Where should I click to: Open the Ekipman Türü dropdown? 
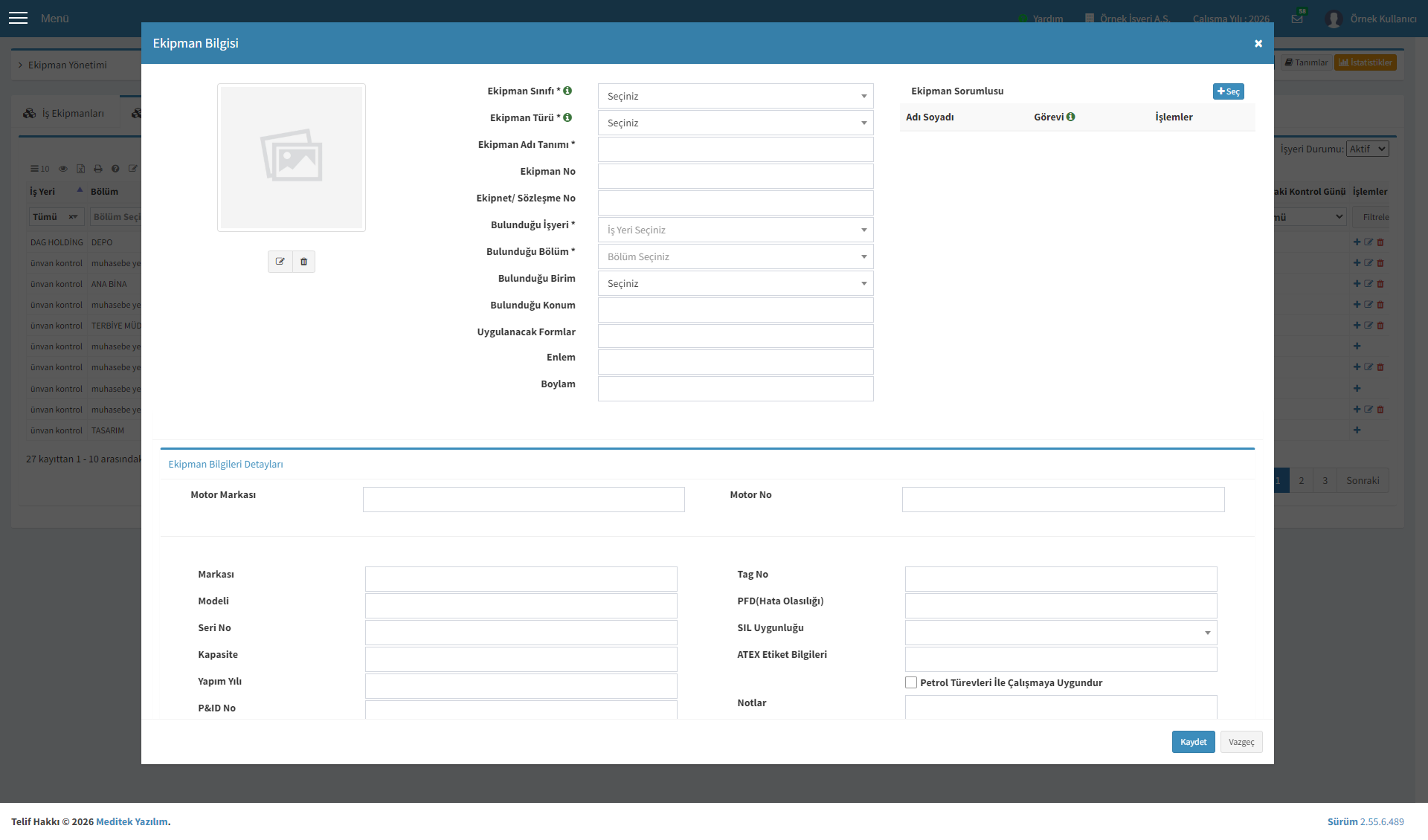pos(736,123)
